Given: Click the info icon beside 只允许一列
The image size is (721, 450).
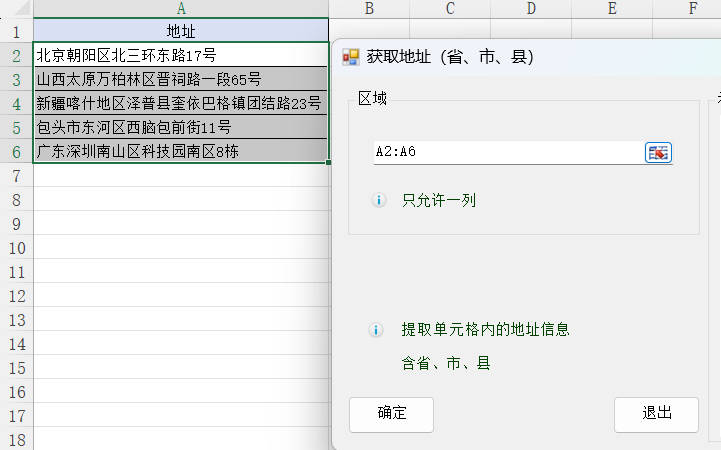Looking at the screenshot, I should [378, 200].
